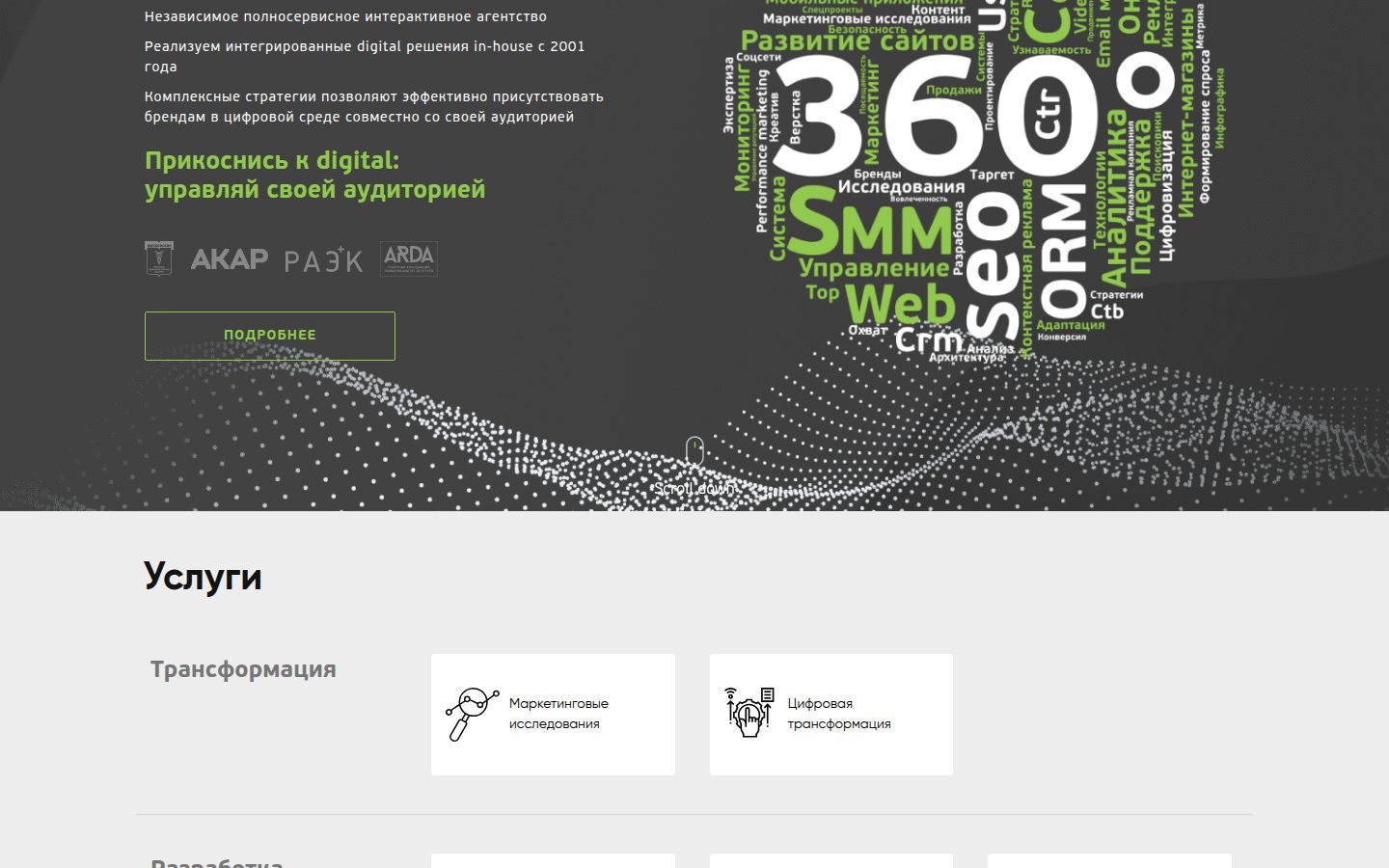
Task: Click the sentence mentioning "in-house с 2001 года"
Action: coord(365,56)
